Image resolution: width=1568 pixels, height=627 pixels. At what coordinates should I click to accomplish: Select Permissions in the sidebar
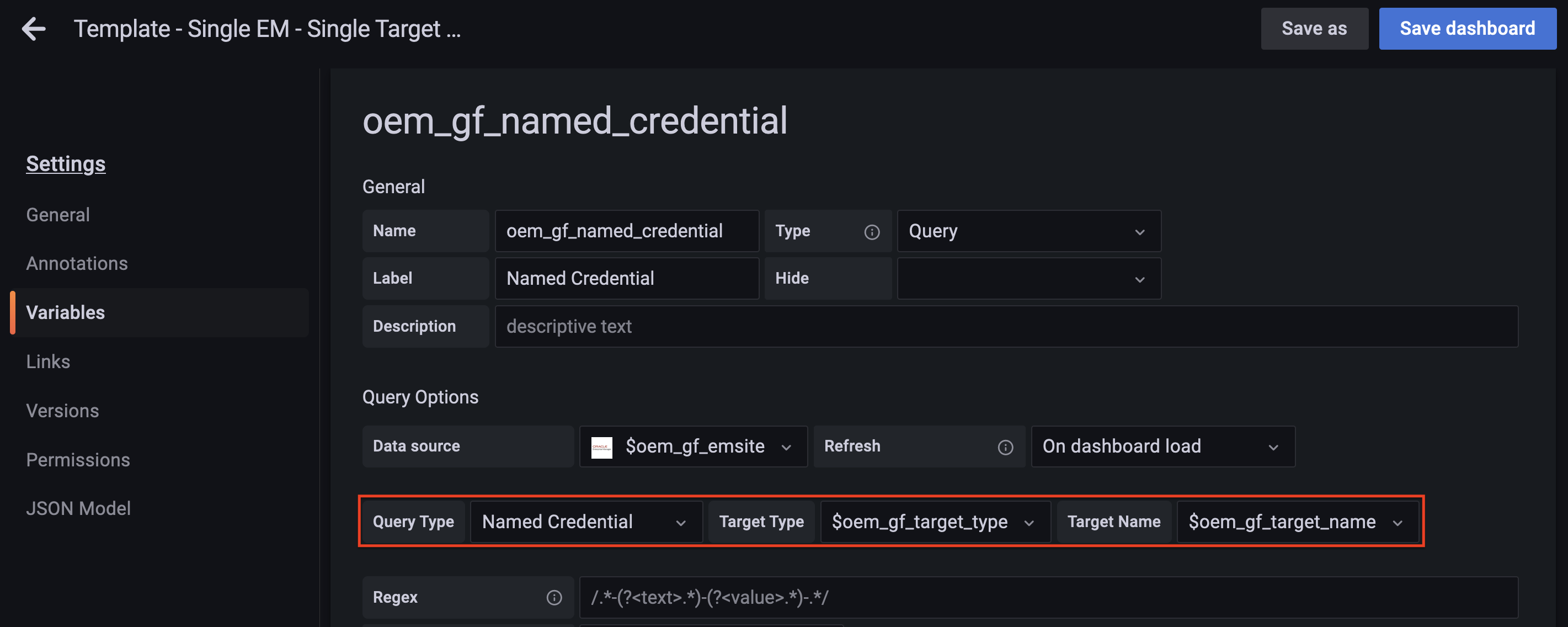tap(78, 460)
